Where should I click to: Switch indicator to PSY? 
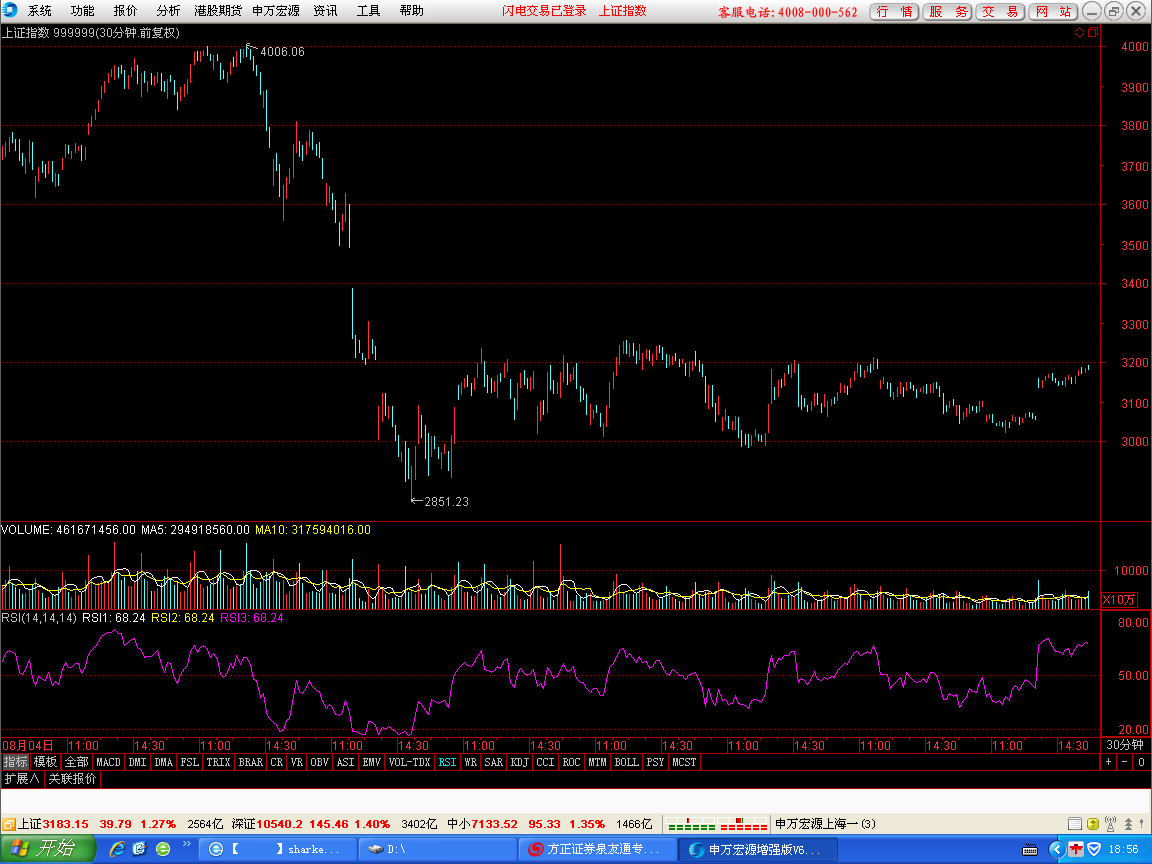655,762
